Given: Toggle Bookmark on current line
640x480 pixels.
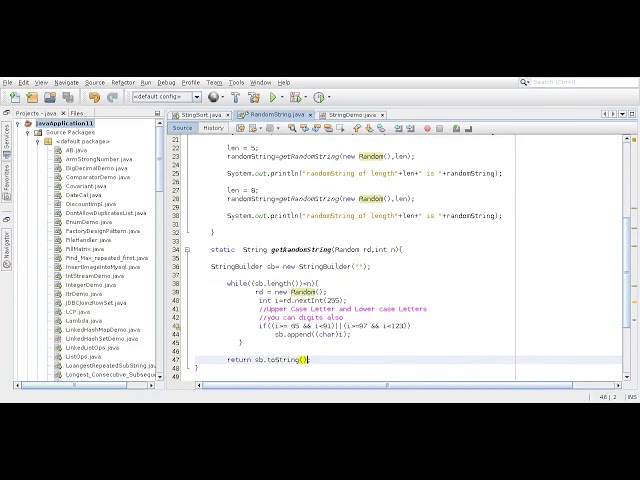Looking at the screenshot, I should [381, 129].
